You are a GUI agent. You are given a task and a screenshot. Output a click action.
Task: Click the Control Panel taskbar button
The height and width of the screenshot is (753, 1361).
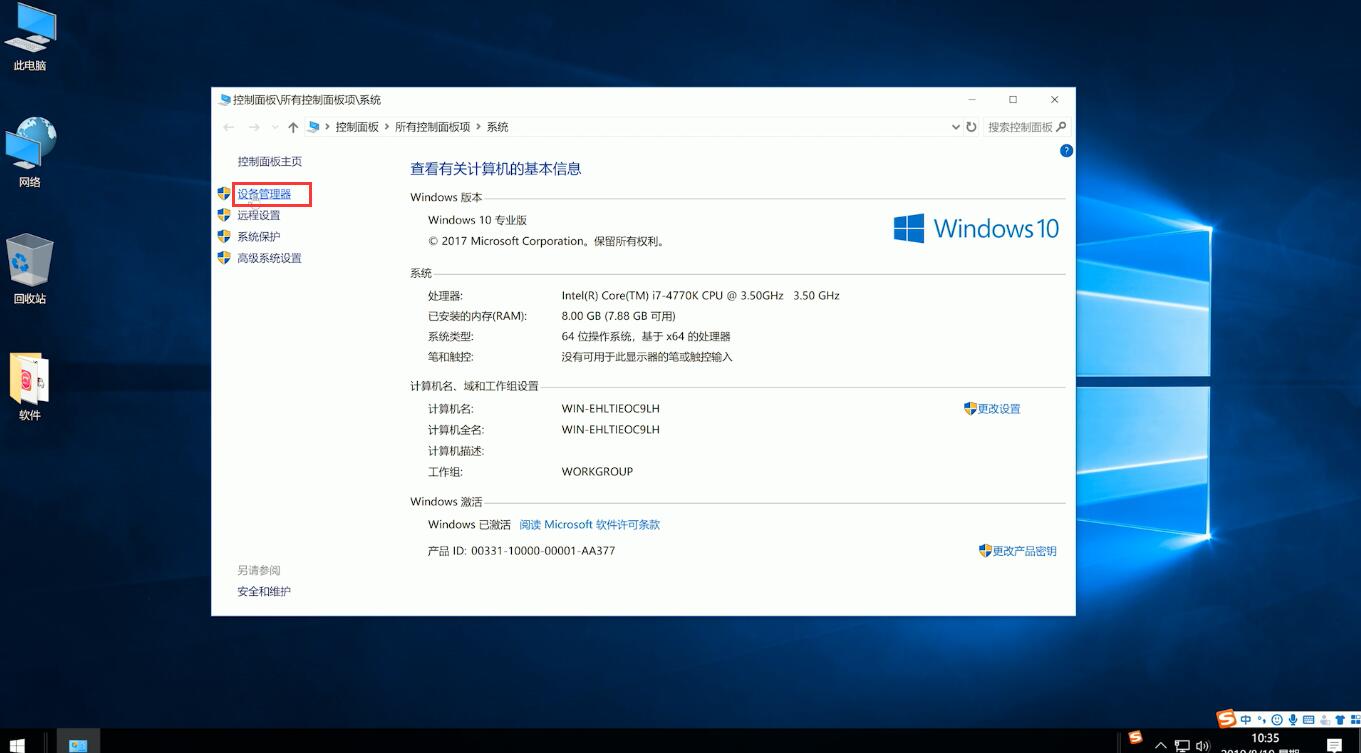pyautogui.click(x=78, y=743)
